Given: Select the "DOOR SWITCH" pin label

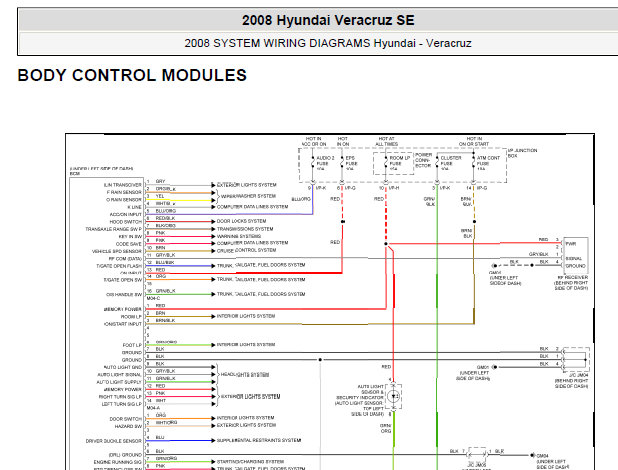Looking at the screenshot, I should (x=125, y=419).
